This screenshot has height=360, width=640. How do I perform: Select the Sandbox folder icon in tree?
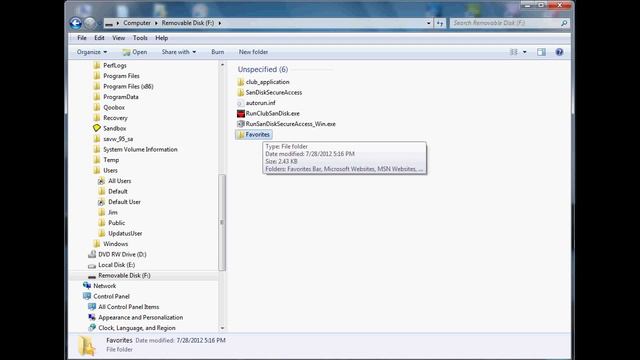[97, 128]
